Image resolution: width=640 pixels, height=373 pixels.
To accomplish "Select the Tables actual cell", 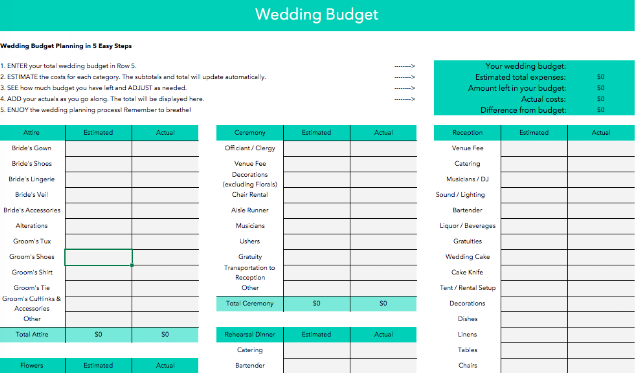I will coord(601,350).
